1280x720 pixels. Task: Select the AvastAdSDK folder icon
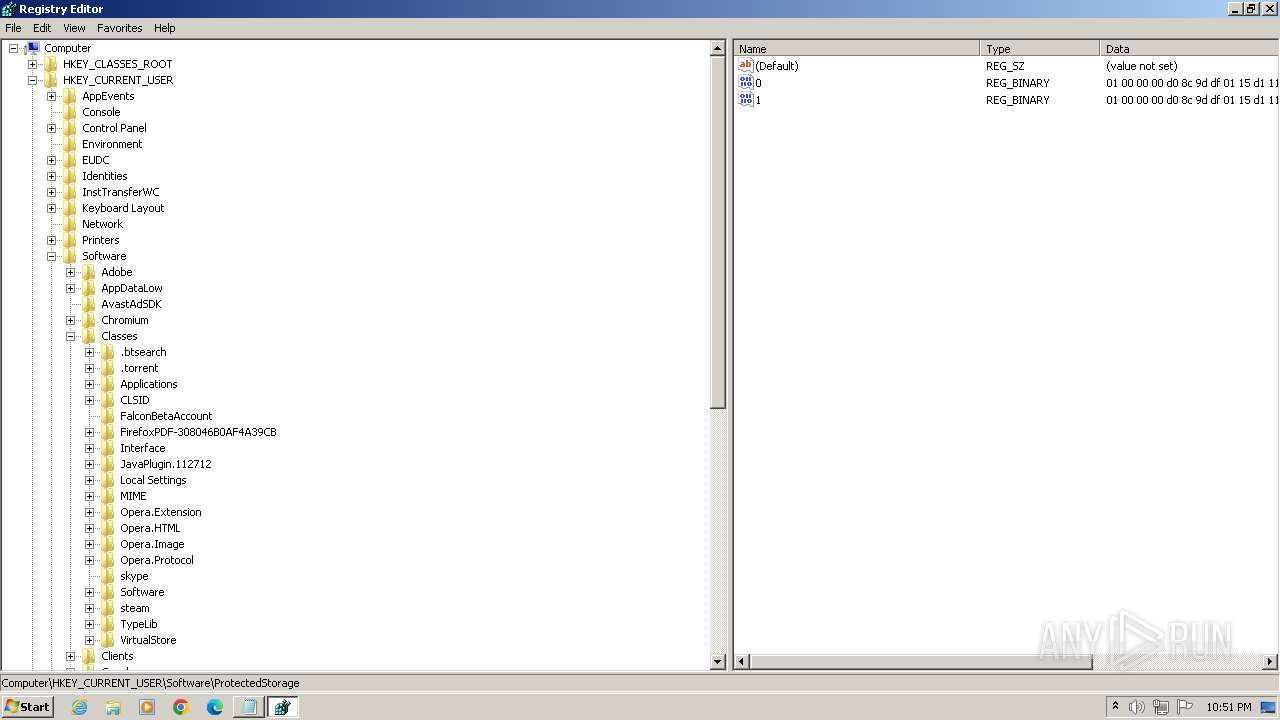(89, 304)
